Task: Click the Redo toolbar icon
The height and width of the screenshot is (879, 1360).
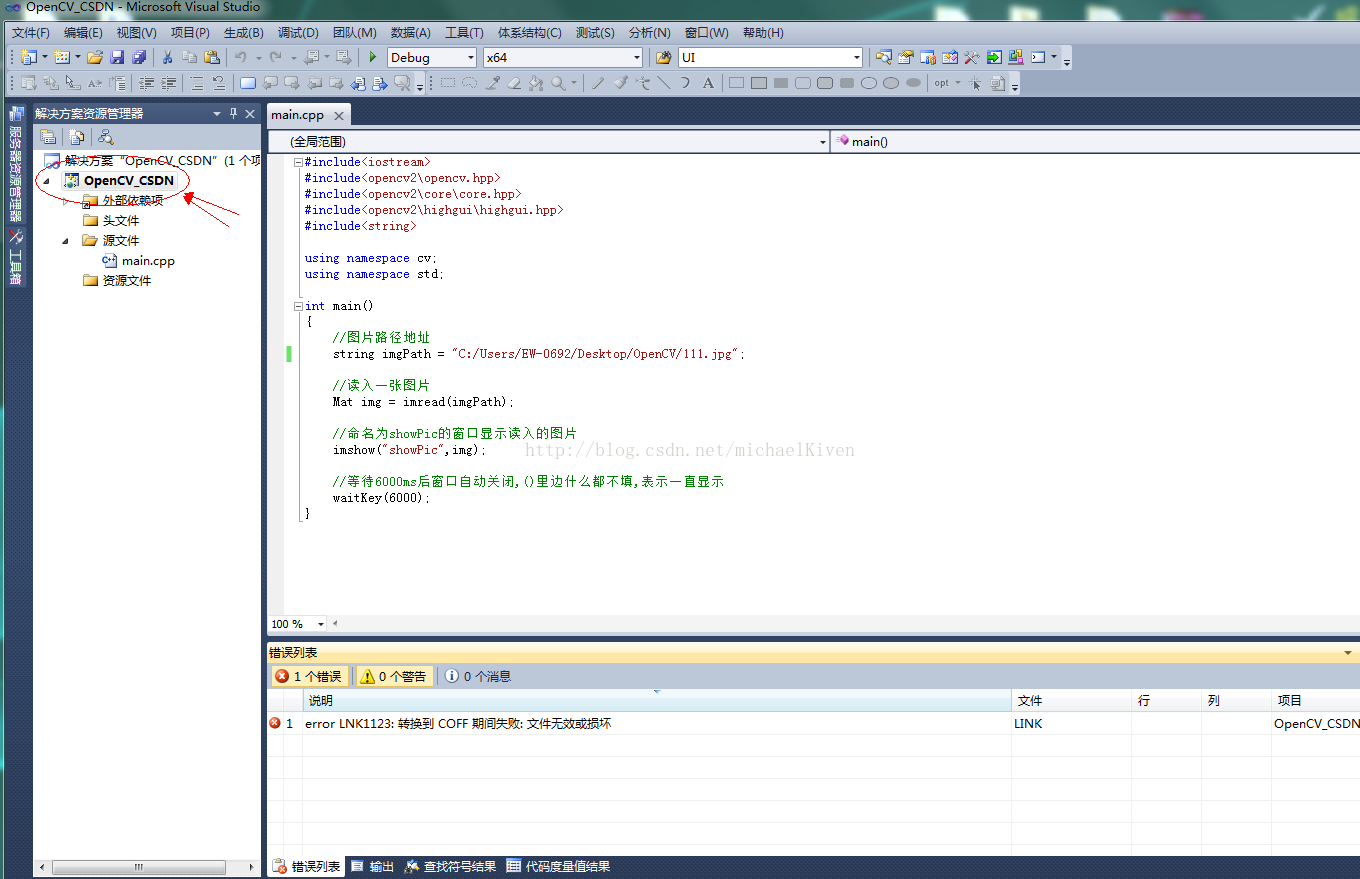Action: click(x=275, y=57)
